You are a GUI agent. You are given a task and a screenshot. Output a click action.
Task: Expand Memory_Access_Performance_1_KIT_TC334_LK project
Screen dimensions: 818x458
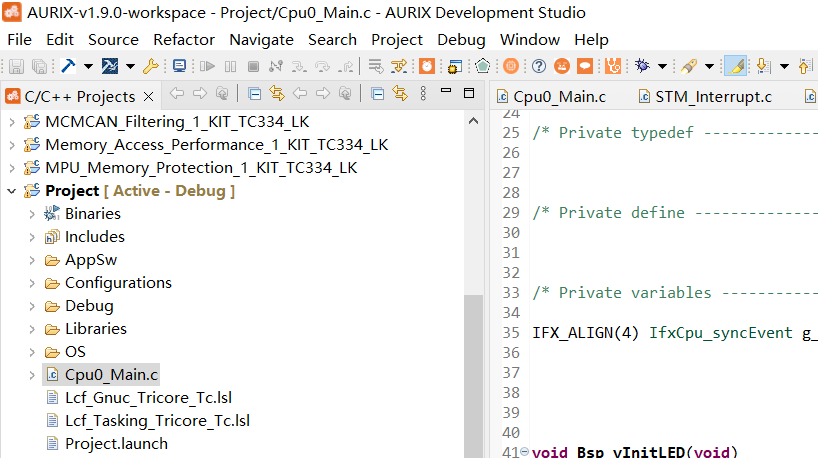11,145
